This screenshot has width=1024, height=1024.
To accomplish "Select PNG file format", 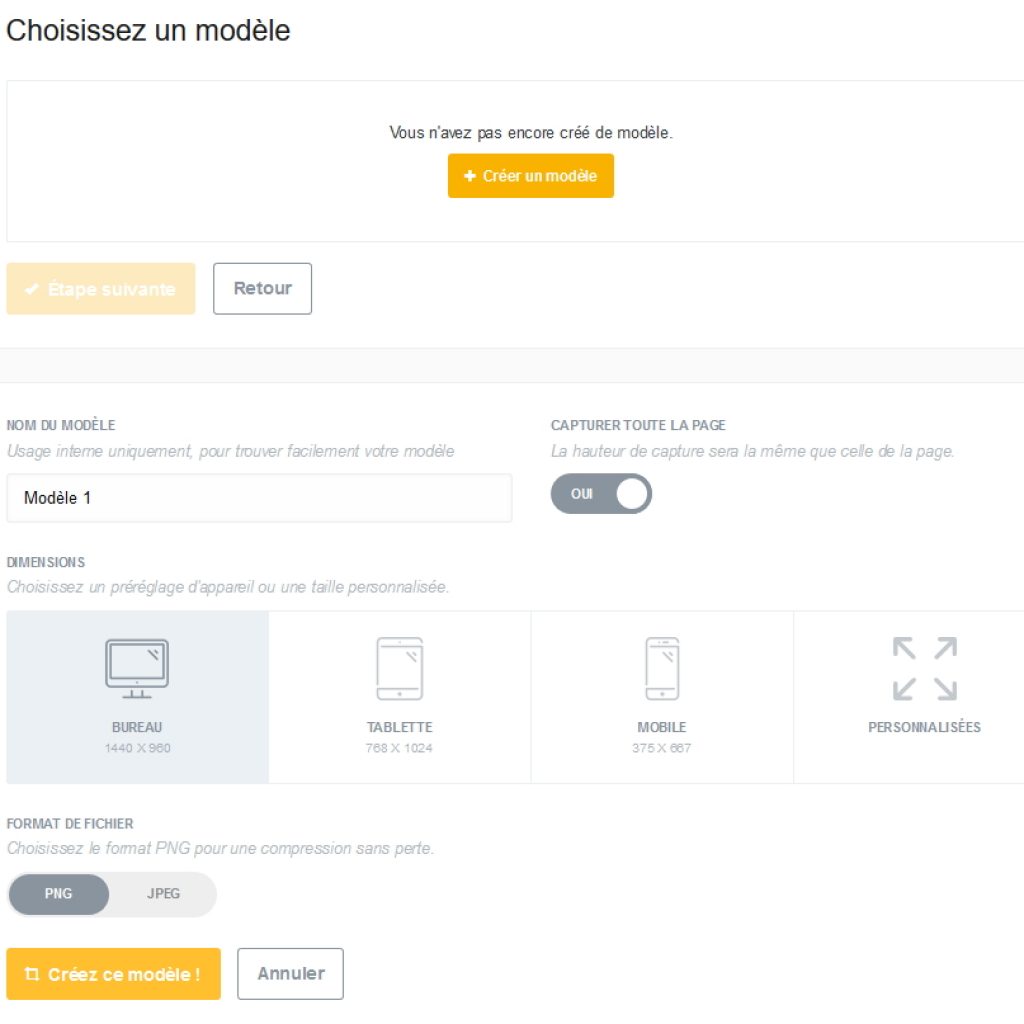I will point(58,894).
